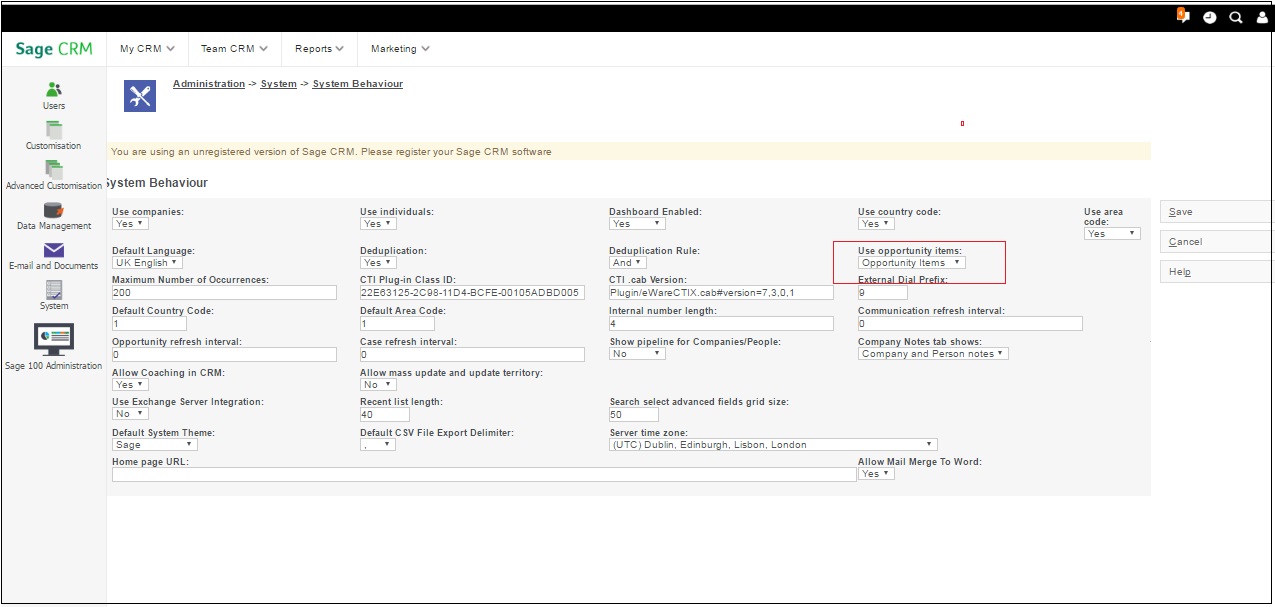
Task: Open the Data Management icon
Action: pyautogui.click(x=54, y=210)
